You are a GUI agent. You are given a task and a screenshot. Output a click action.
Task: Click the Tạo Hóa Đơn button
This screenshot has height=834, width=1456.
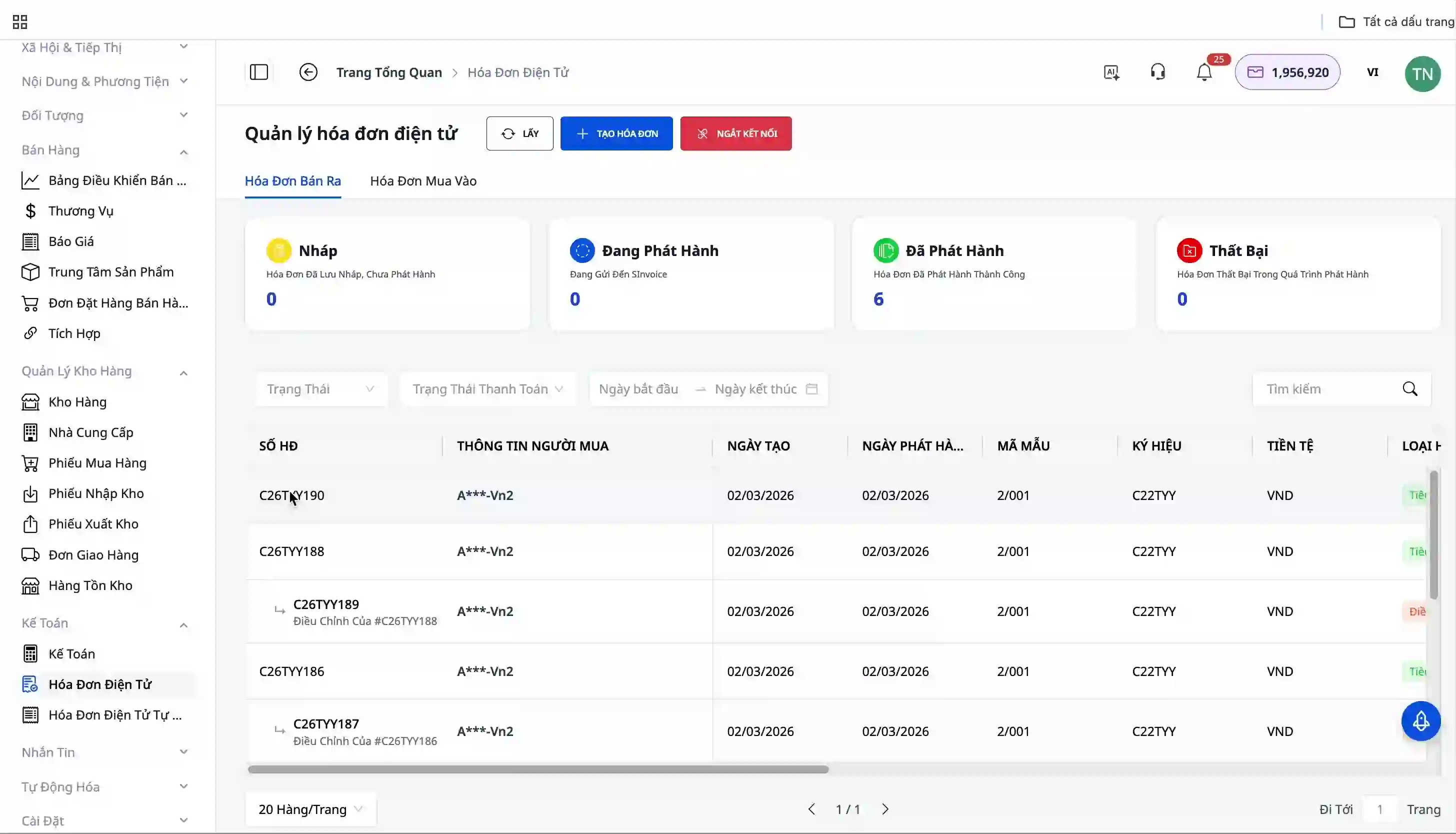pyautogui.click(x=616, y=133)
